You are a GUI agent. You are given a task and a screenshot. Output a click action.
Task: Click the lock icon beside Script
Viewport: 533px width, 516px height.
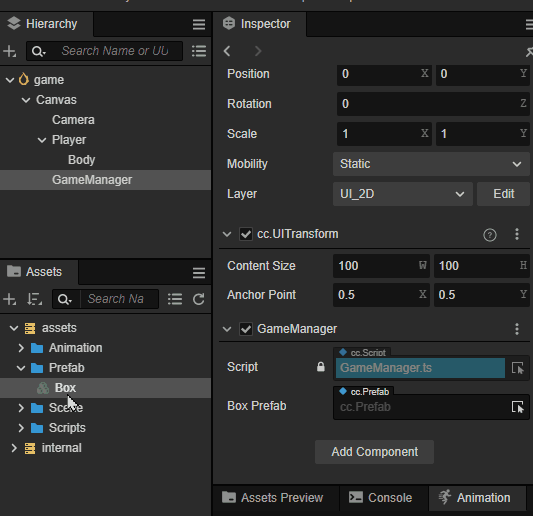coord(321,367)
